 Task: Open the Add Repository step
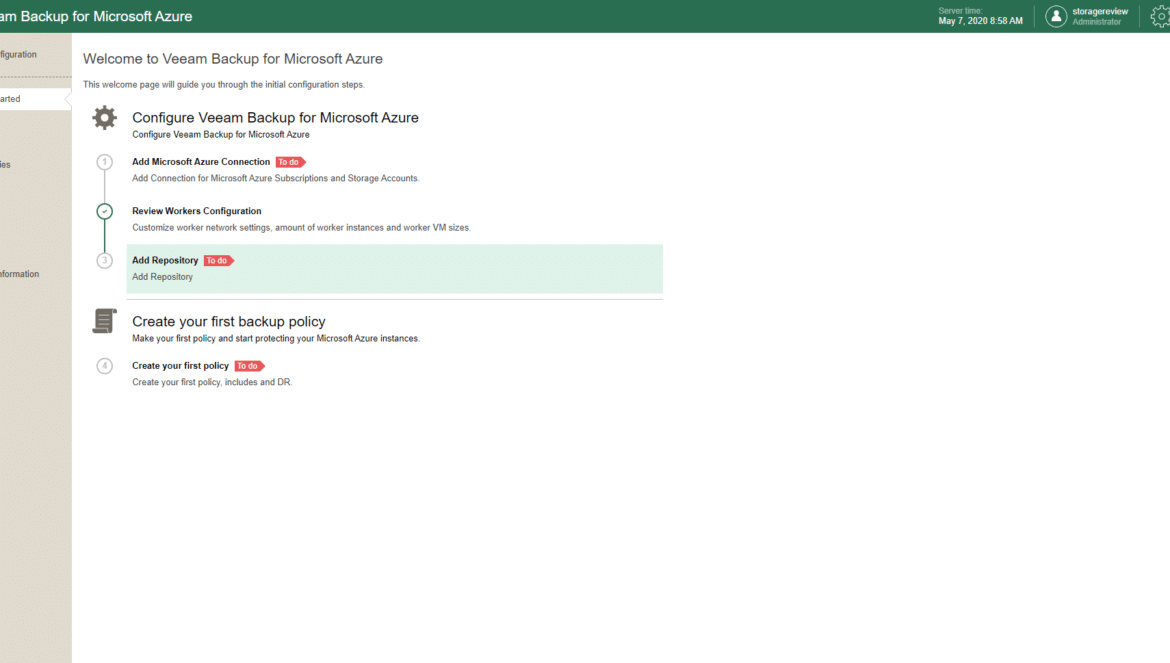click(395, 268)
